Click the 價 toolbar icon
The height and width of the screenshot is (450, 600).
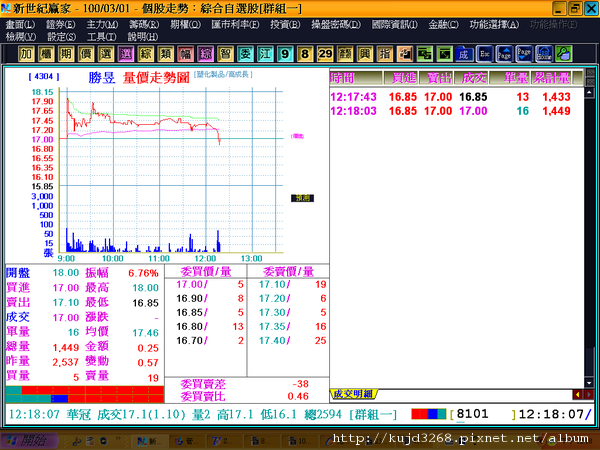pos(86,54)
